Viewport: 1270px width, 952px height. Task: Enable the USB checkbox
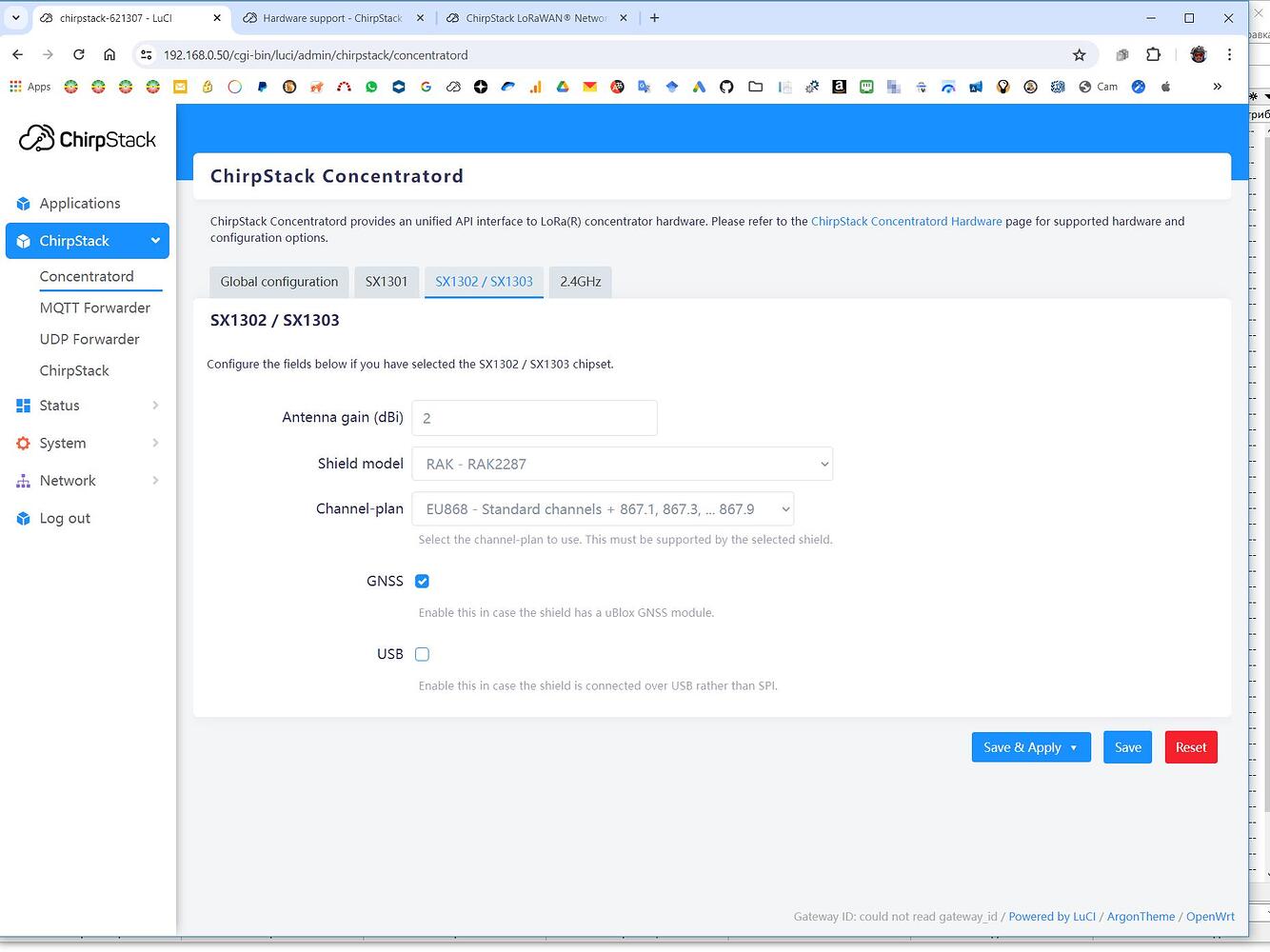(422, 654)
